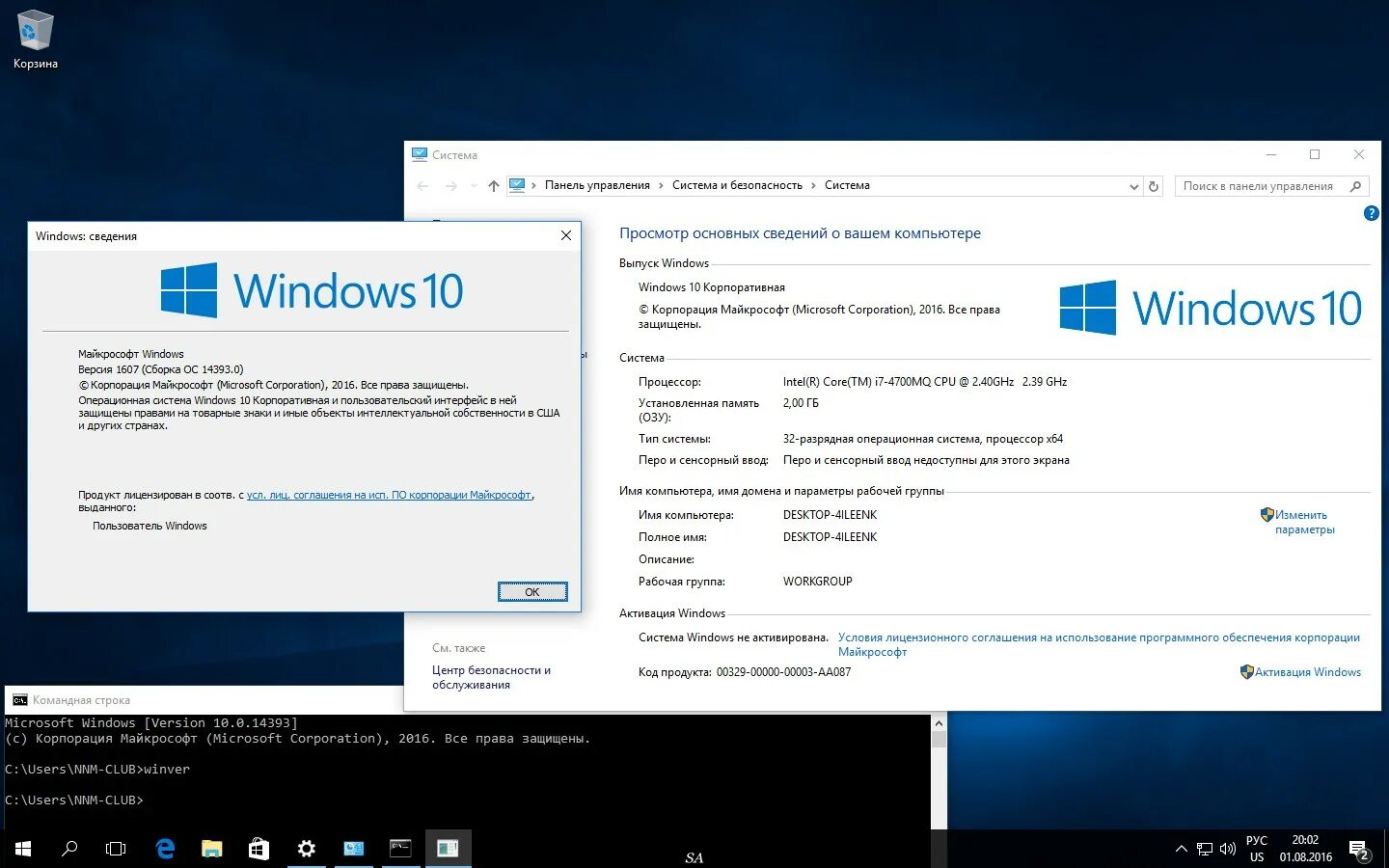Switch to Command Prompt taskbar icon
The width and height of the screenshot is (1389, 868).
click(400, 849)
